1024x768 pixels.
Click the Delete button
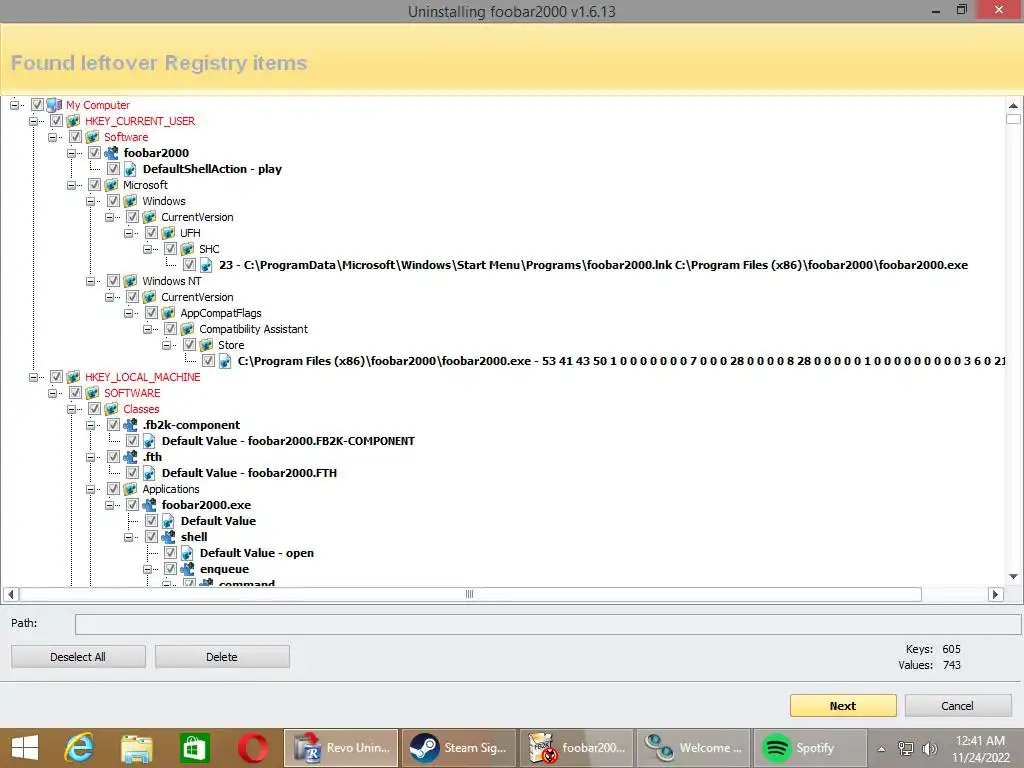click(x=222, y=657)
